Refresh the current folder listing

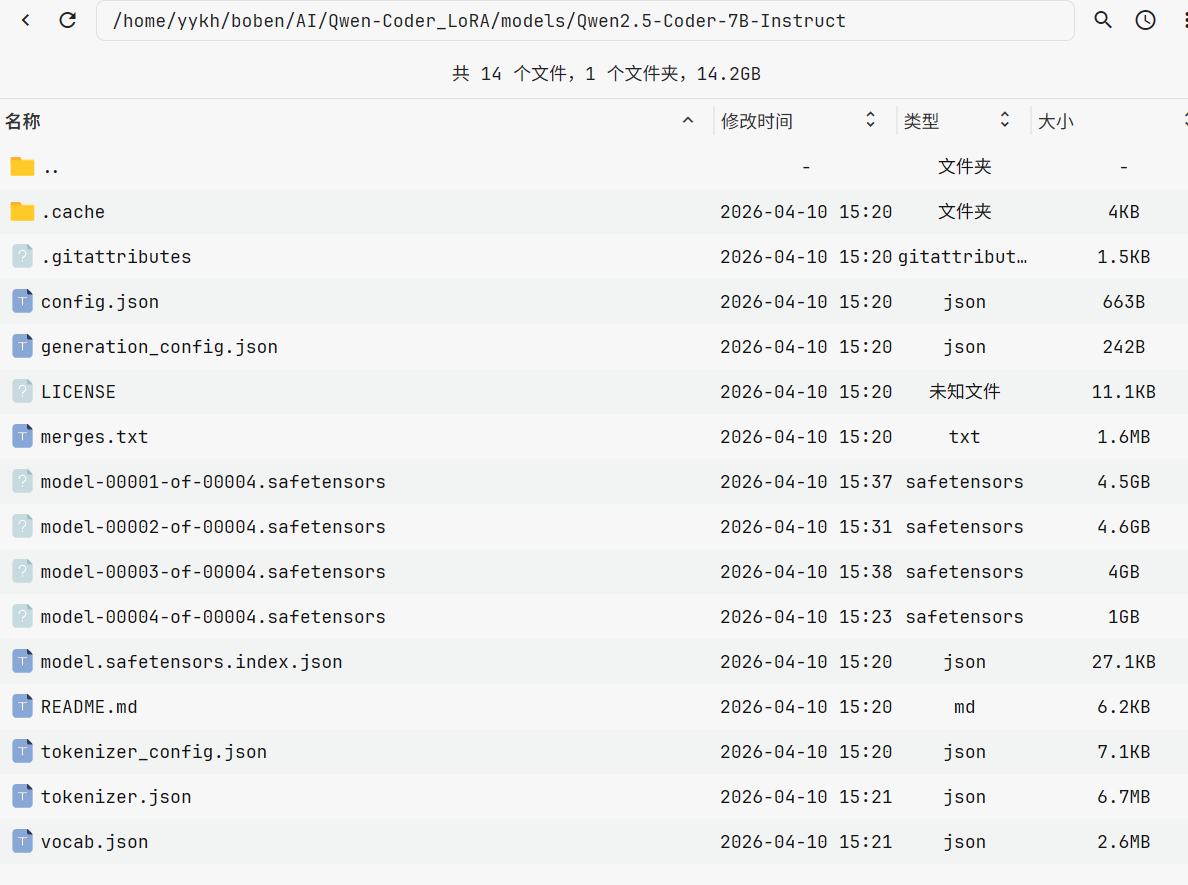point(67,20)
